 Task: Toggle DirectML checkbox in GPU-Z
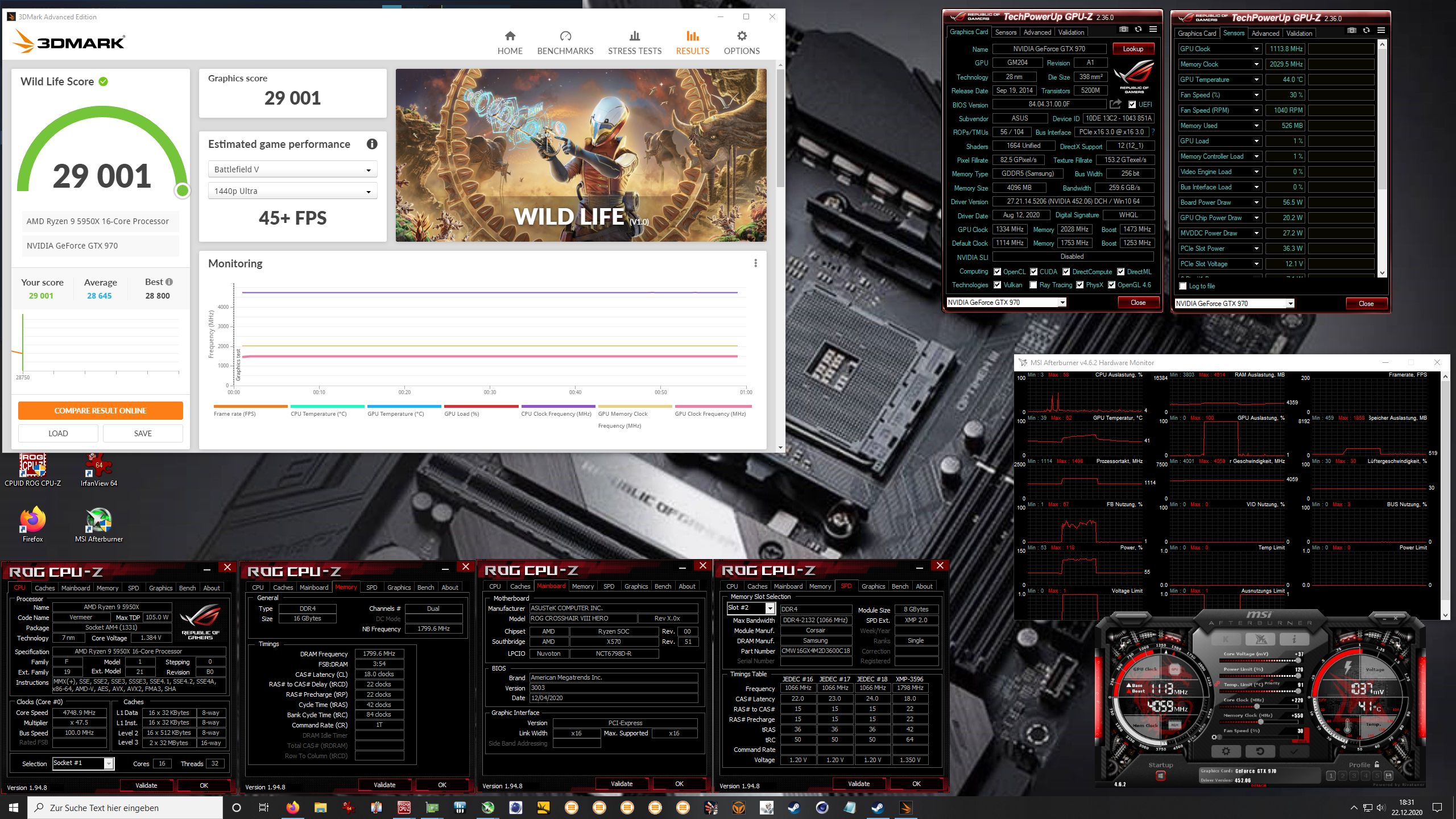tap(1120, 272)
